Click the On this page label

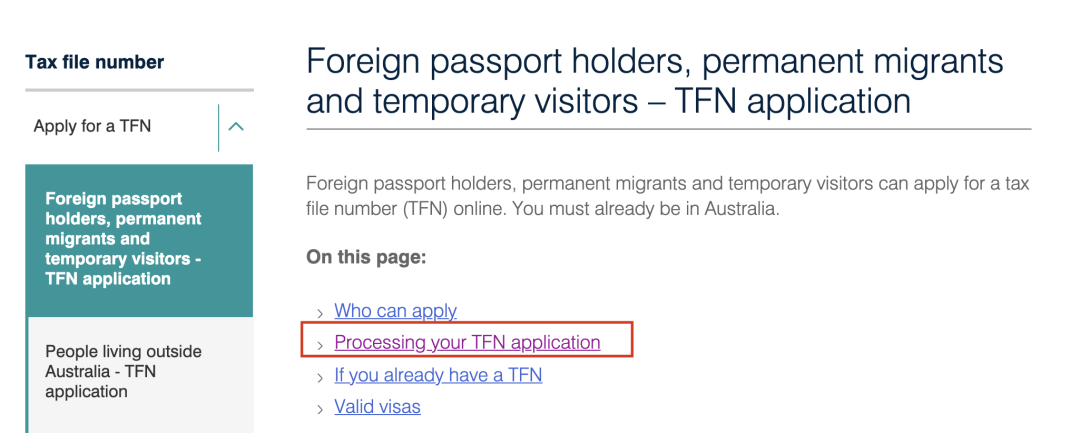click(x=366, y=258)
